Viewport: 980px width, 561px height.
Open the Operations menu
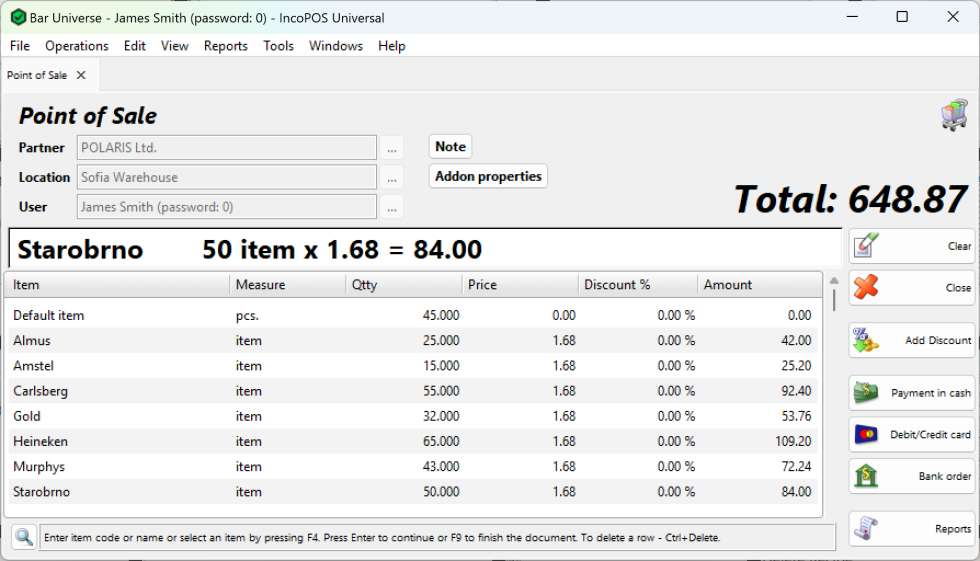77,46
